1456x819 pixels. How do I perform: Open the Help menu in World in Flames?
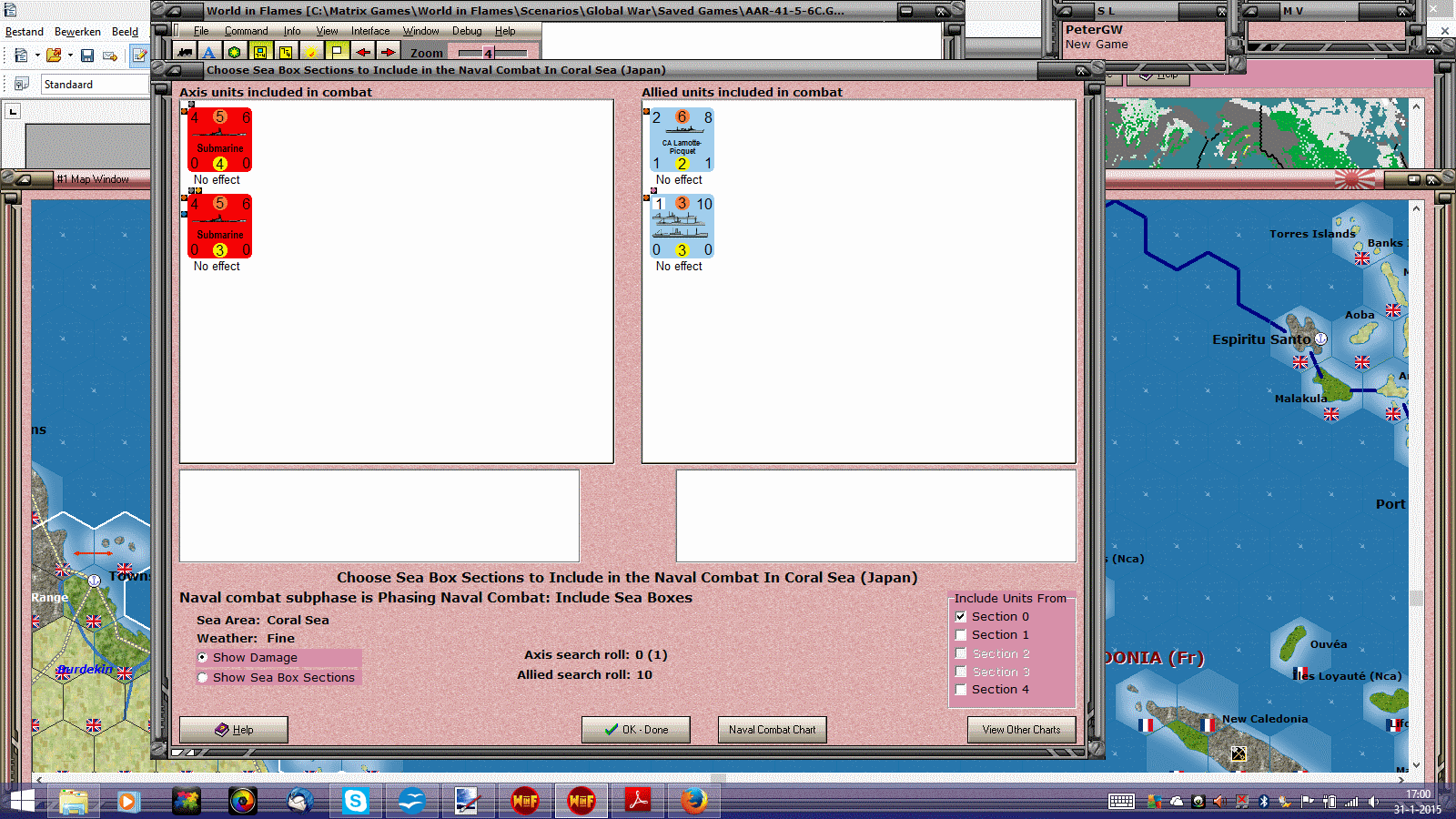coord(505,31)
